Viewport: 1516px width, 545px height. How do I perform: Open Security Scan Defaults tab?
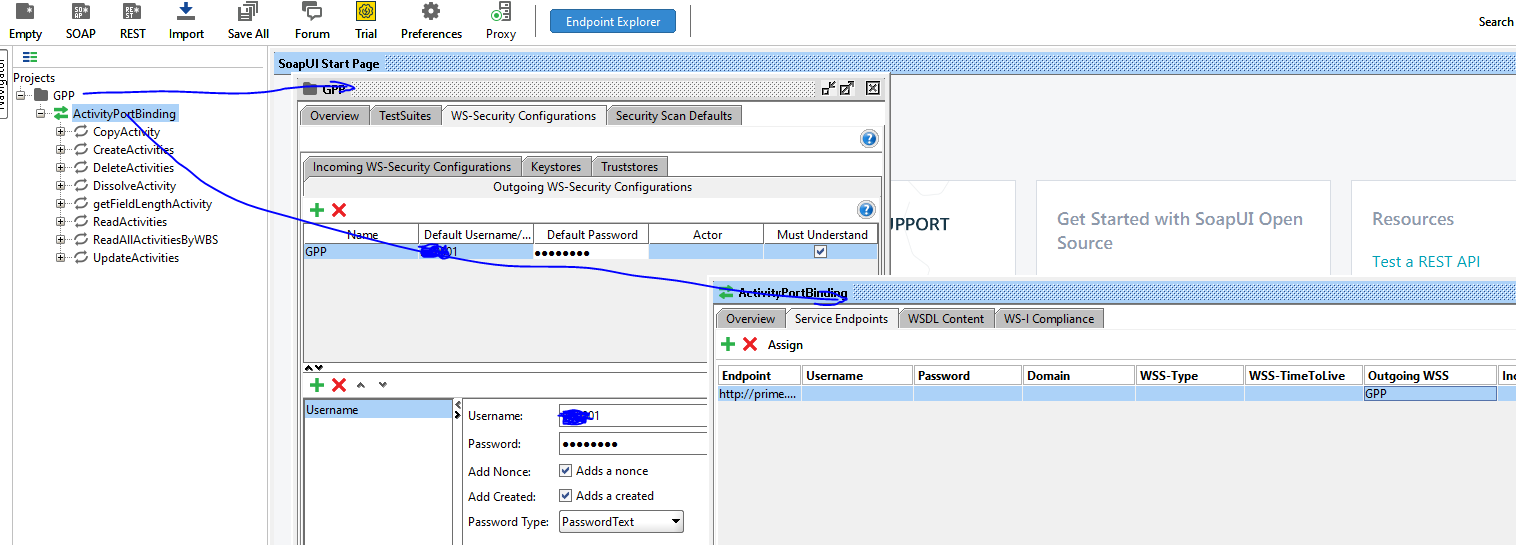pos(674,116)
